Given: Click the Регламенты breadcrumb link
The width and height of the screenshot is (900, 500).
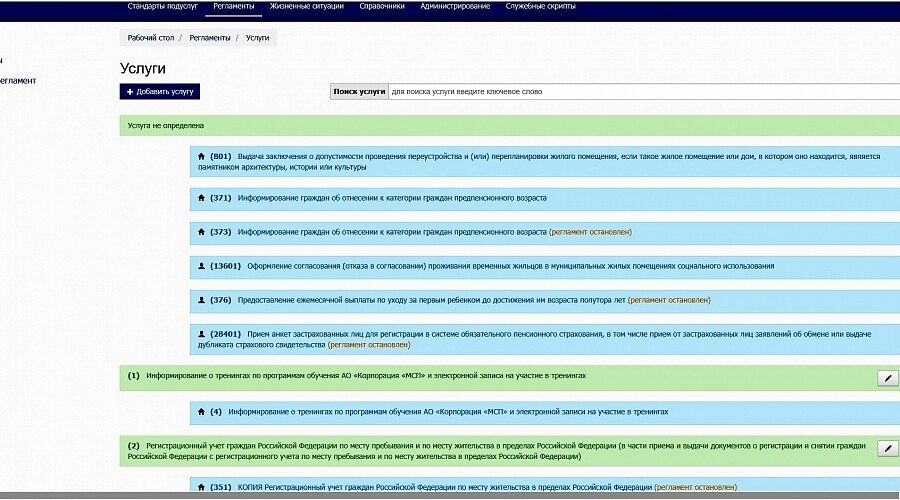Looking at the screenshot, I should [x=208, y=37].
